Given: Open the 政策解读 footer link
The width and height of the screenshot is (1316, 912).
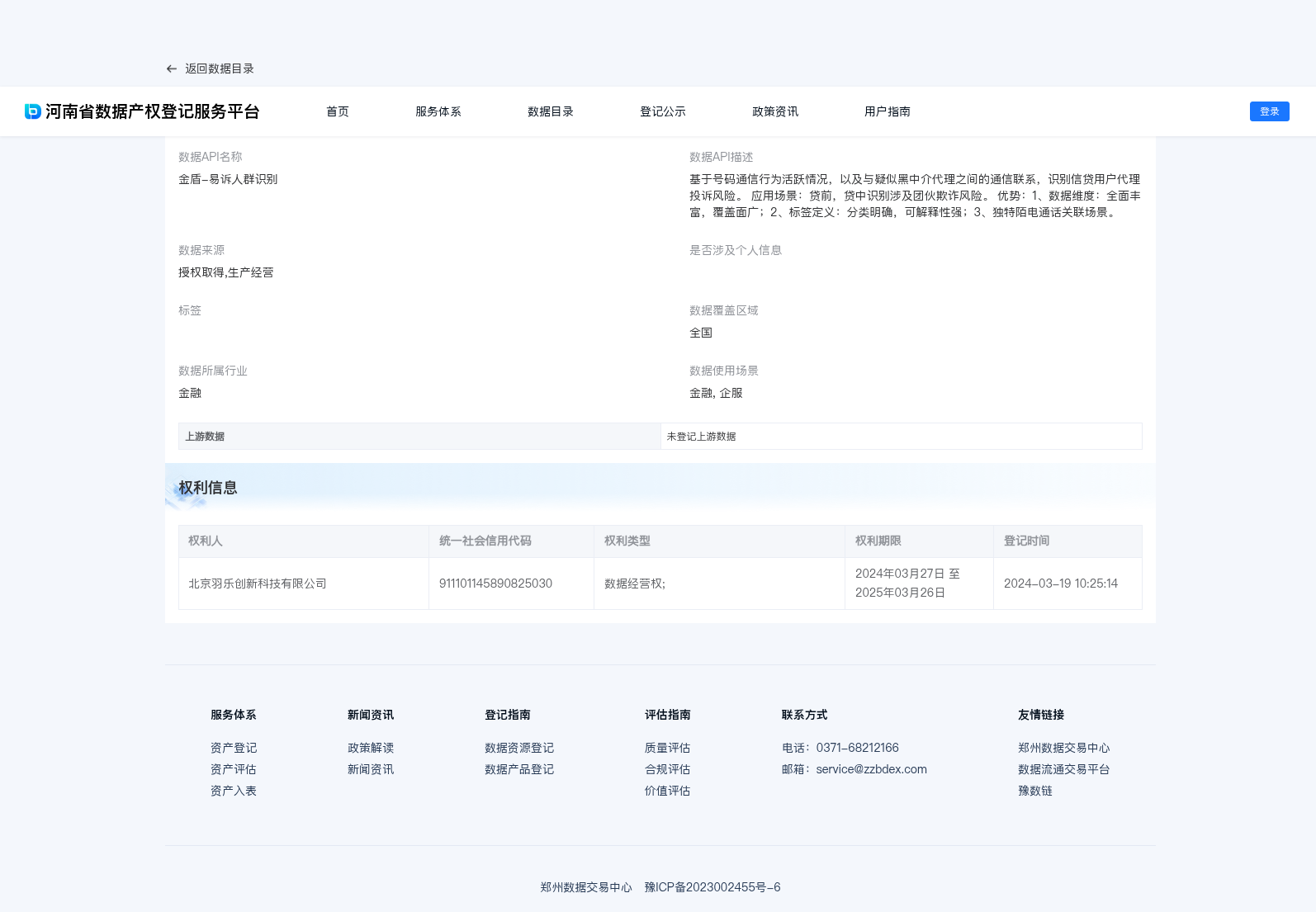Looking at the screenshot, I should (371, 748).
